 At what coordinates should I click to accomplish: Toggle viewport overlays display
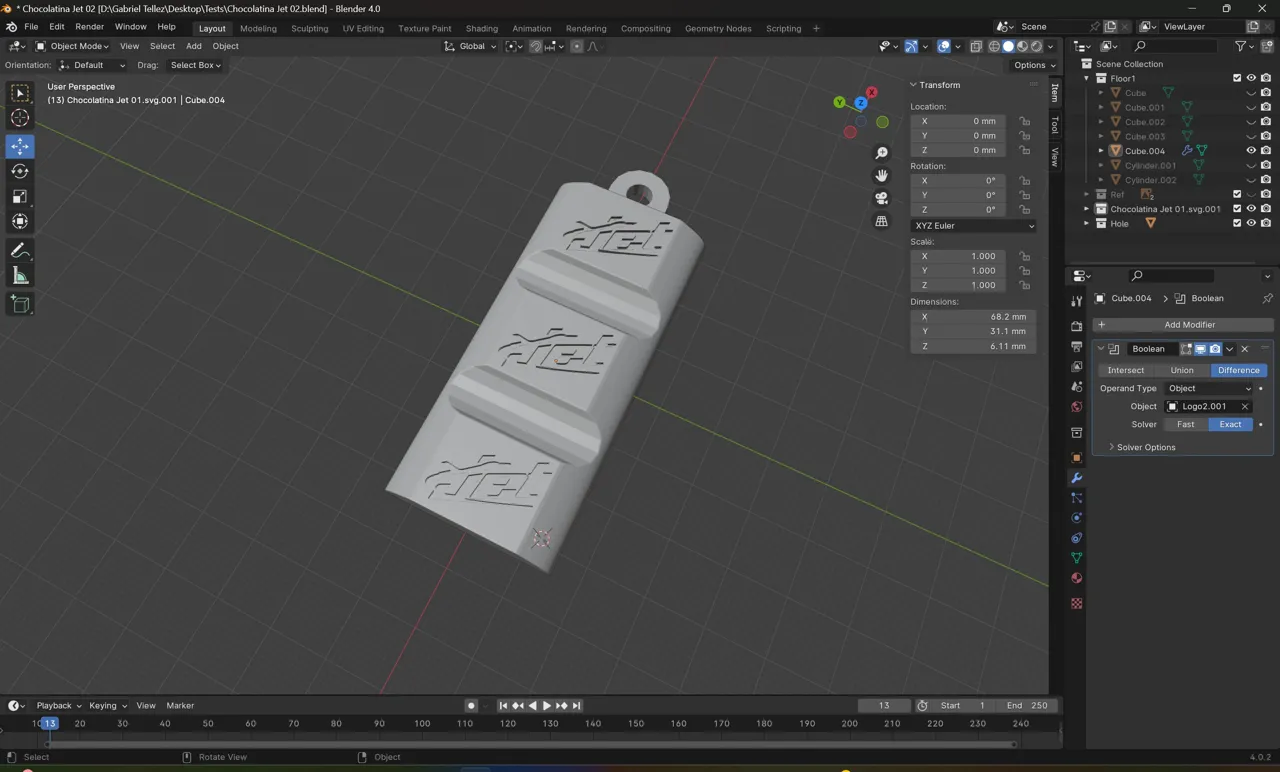coord(943,46)
